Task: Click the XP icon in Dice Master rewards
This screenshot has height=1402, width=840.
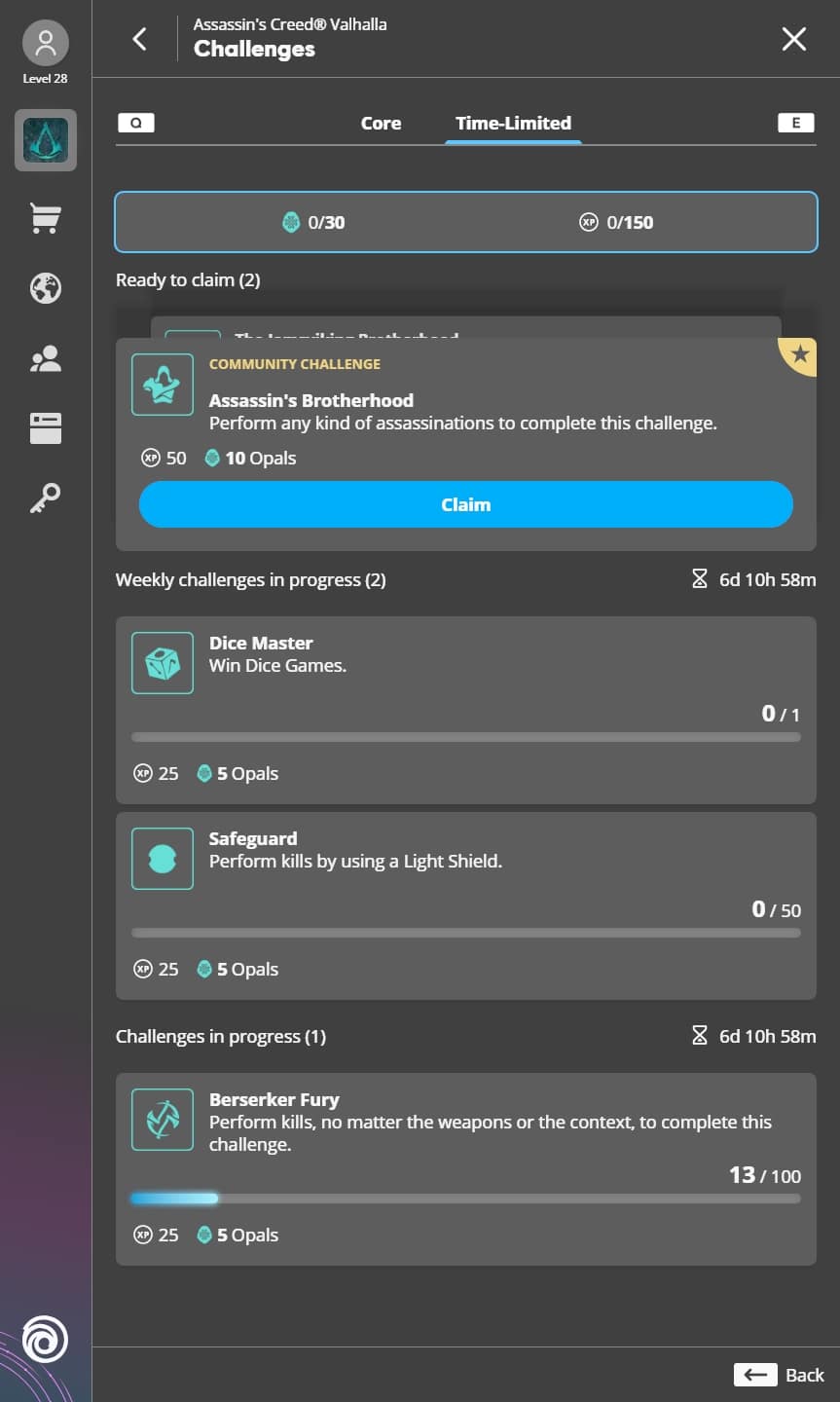Action: pyautogui.click(x=143, y=773)
